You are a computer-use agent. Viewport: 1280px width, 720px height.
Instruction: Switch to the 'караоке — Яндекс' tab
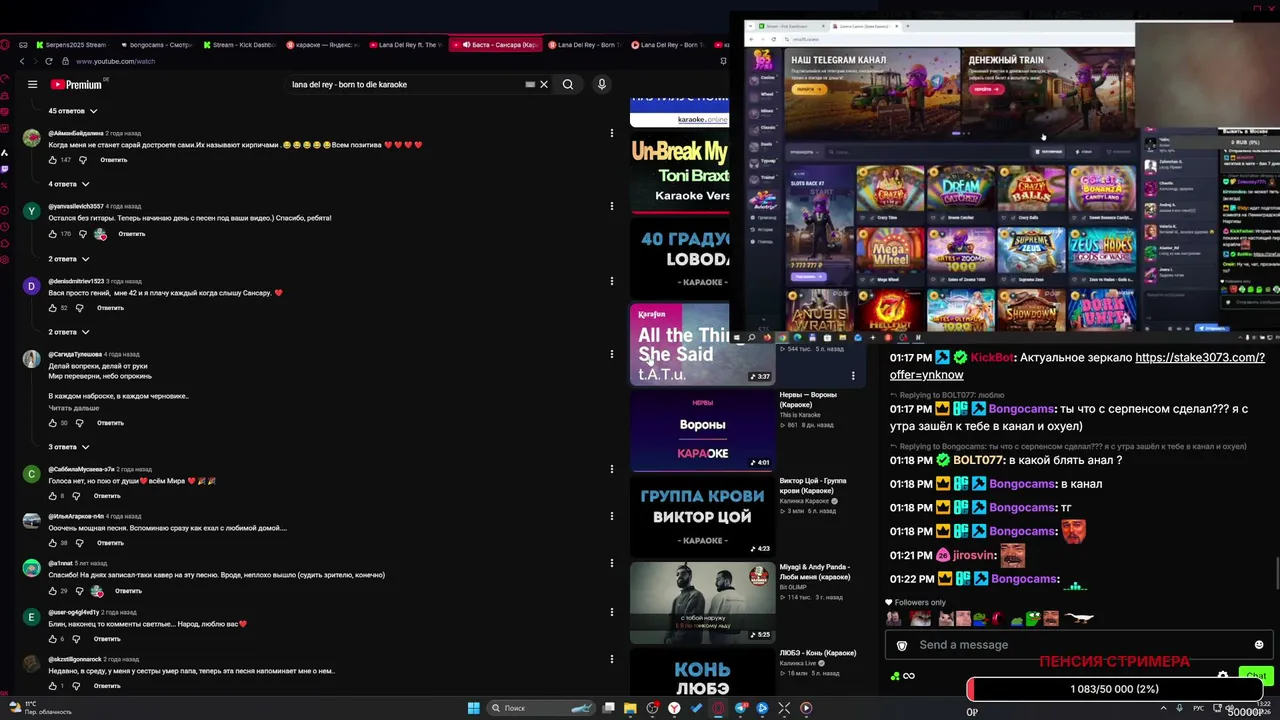[x=321, y=45]
